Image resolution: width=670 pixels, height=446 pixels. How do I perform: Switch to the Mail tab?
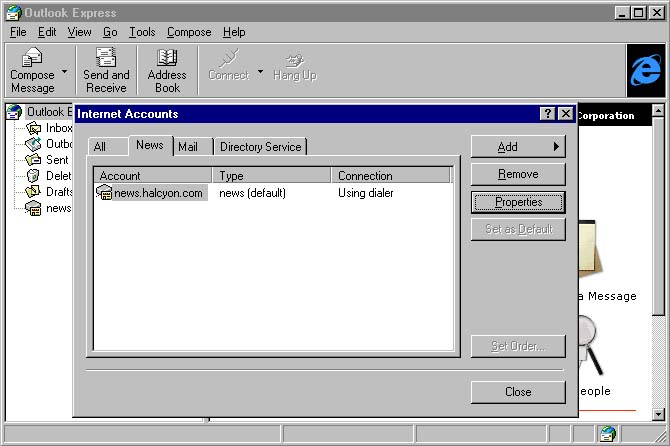coord(188,147)
